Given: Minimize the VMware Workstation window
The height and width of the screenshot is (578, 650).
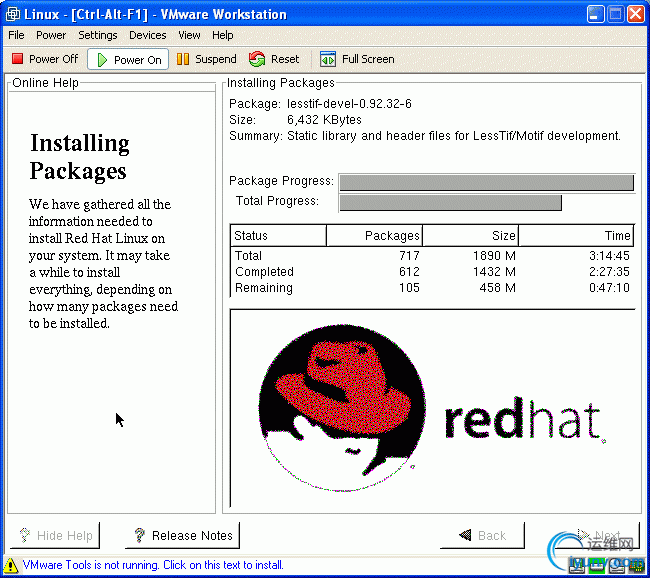Looking at the screenshot, I should point(595,14).
